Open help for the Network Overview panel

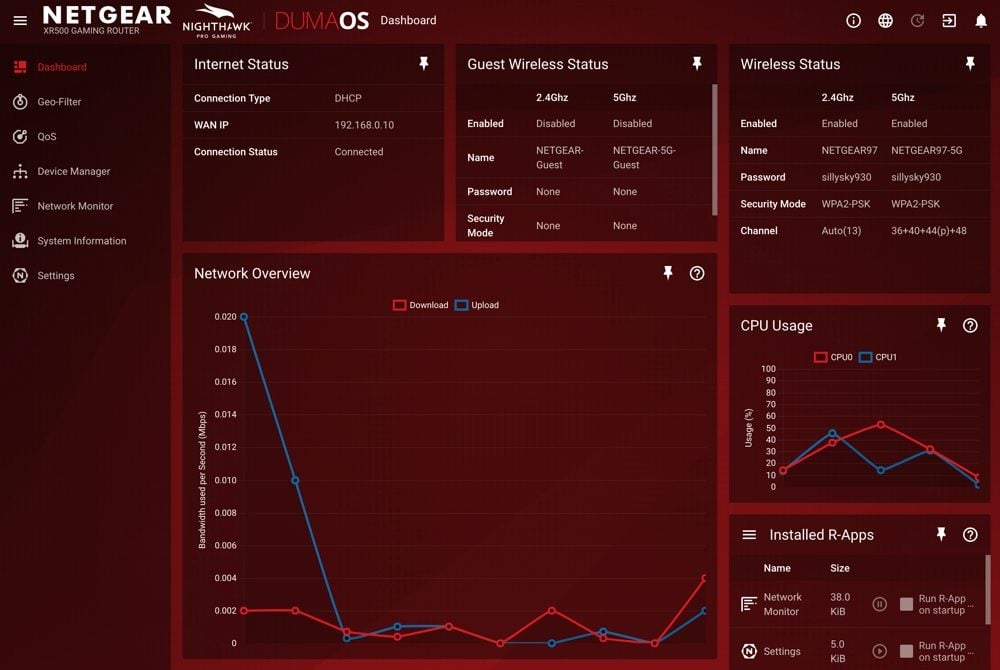point(697,273)
